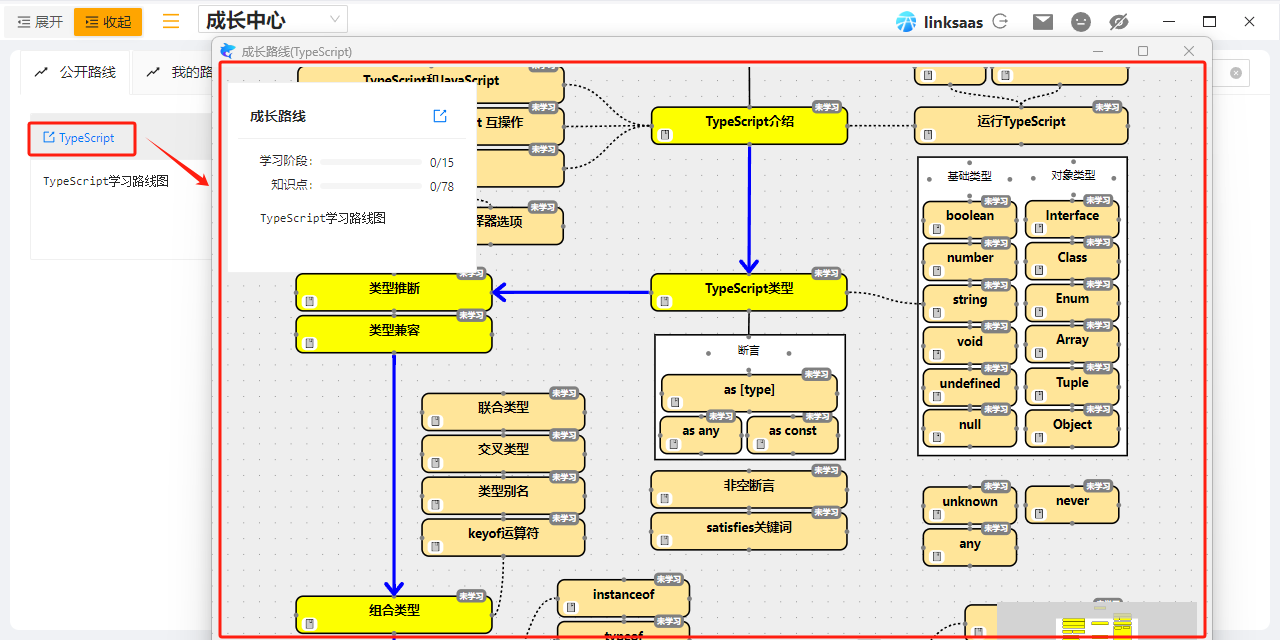Screen dimensions: 1280x640
Task: Click the document icon on 联合类型 node
Action: tap(435, 421)
